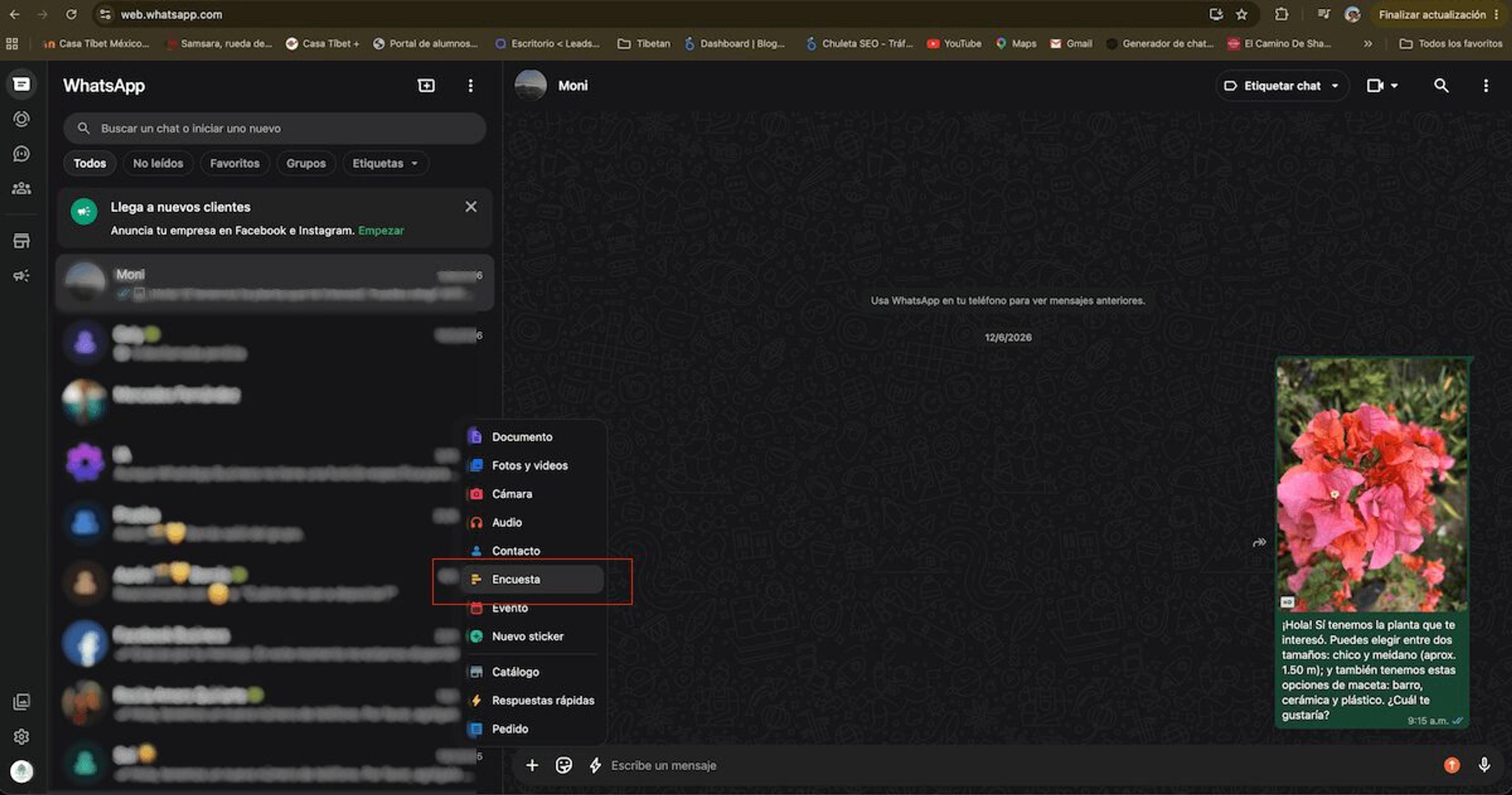
Task: Open Settings gear in sidebar
Action: pos(22,736)
